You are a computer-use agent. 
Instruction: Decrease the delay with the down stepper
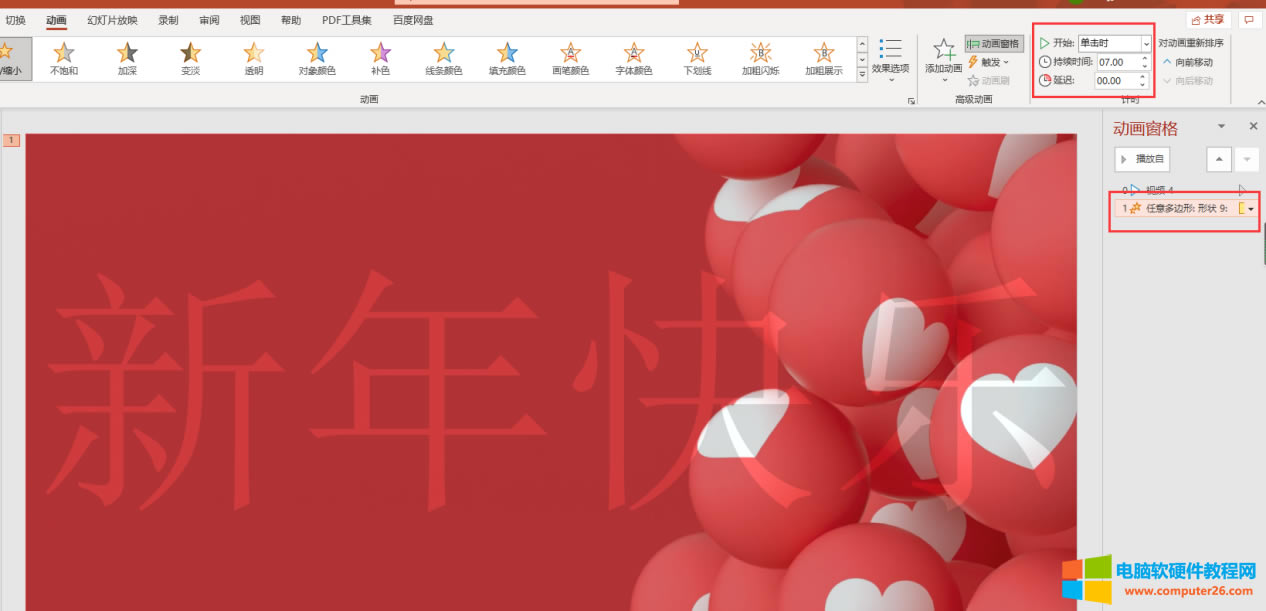coord(1144,84)
